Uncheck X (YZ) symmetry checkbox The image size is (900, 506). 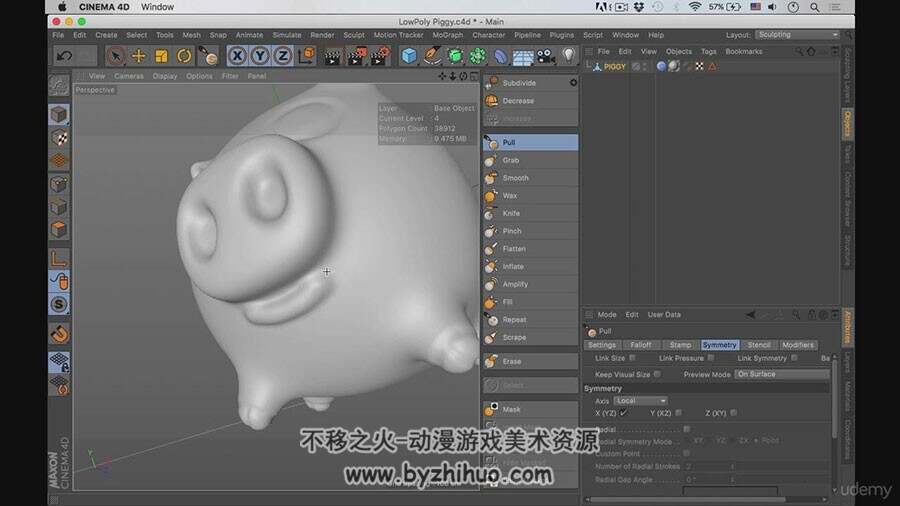point(624,413)
